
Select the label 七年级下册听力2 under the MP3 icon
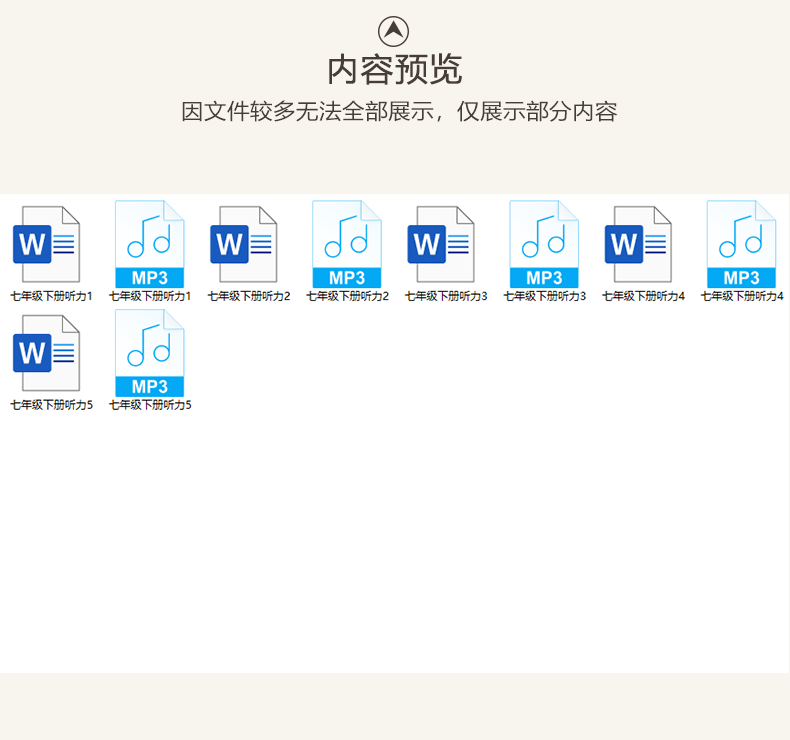coord(348,296)
